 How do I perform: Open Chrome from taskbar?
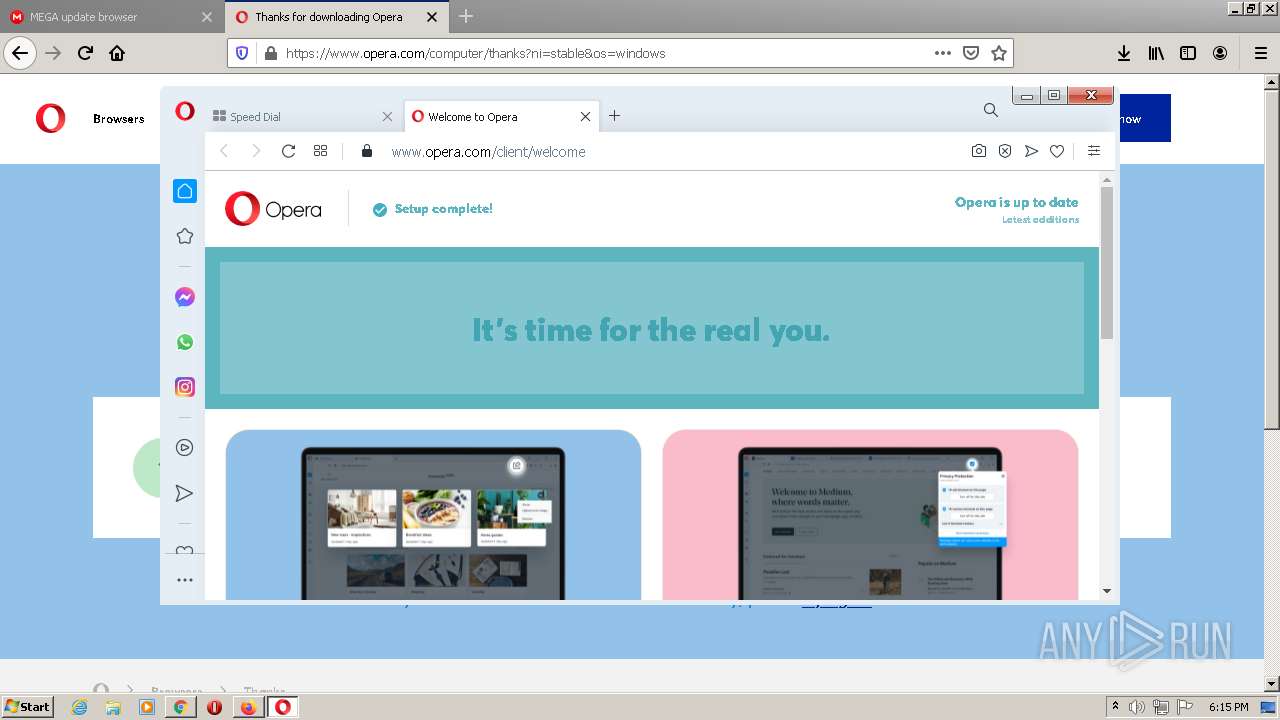pos(180,707)
